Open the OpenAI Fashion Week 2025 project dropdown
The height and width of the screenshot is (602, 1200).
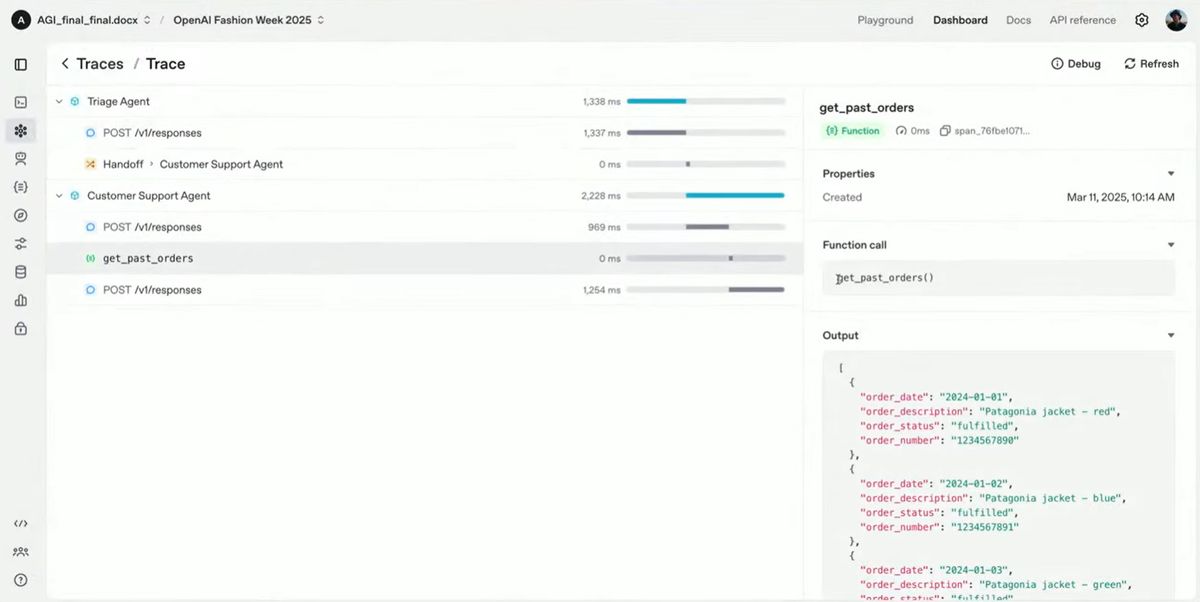(x=248, y=20)
